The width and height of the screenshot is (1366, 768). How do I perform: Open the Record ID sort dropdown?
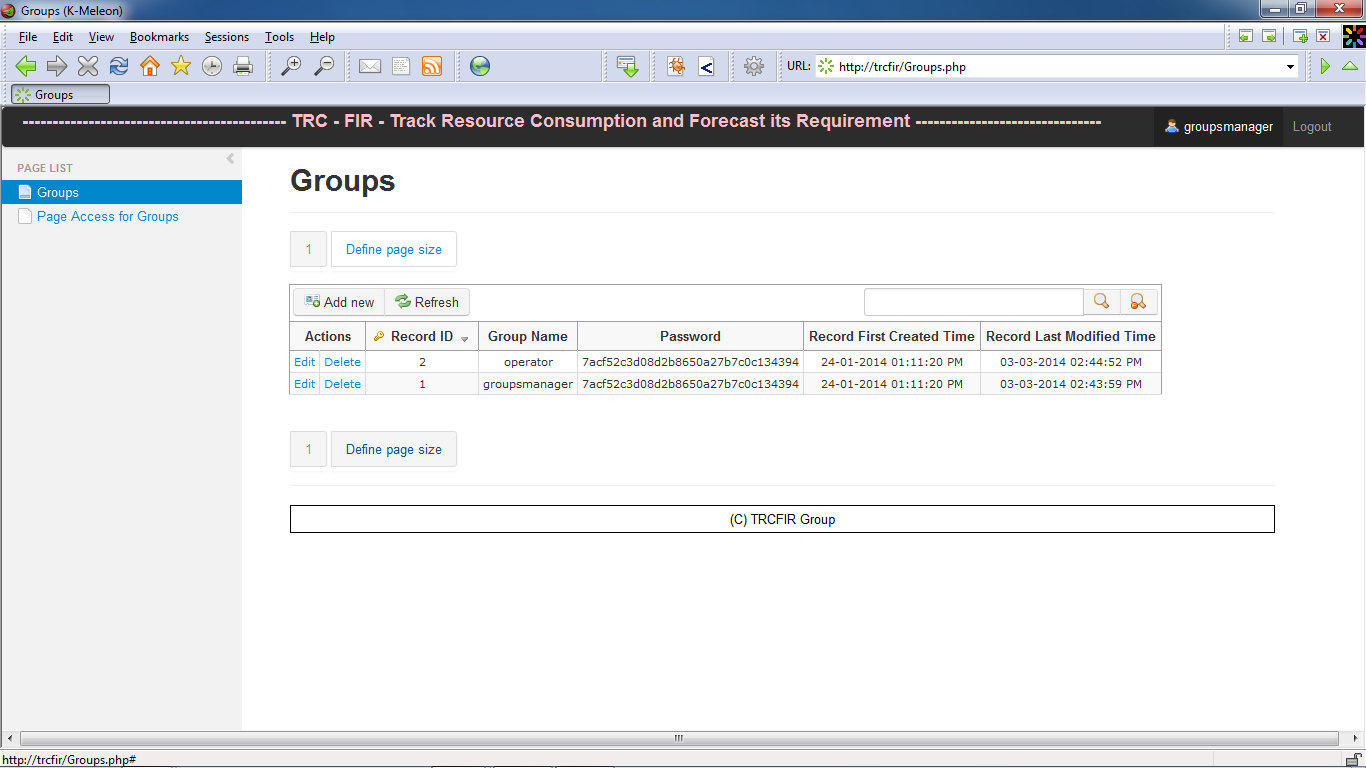463,337
